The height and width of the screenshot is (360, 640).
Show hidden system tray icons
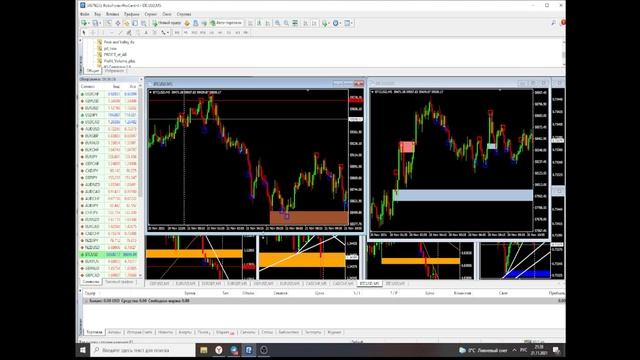(x=514, y=350)
